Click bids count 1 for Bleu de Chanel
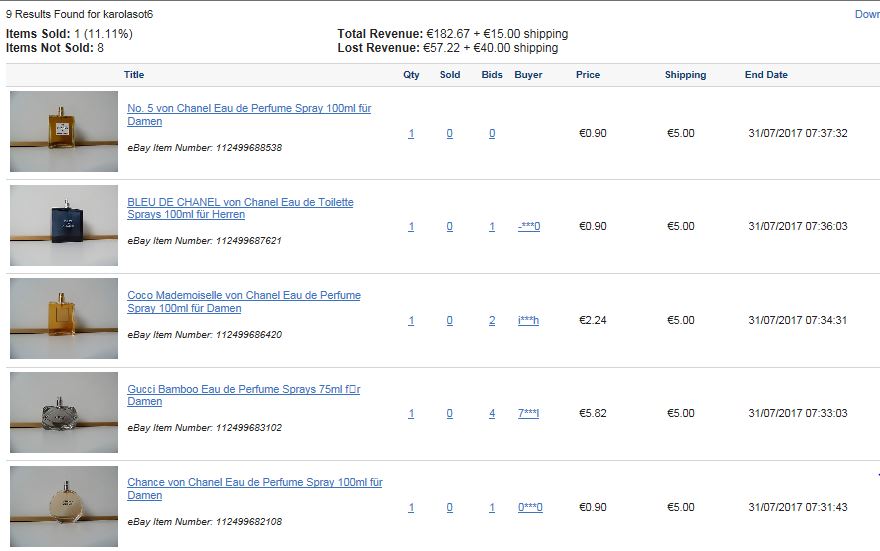 point(492,227)
